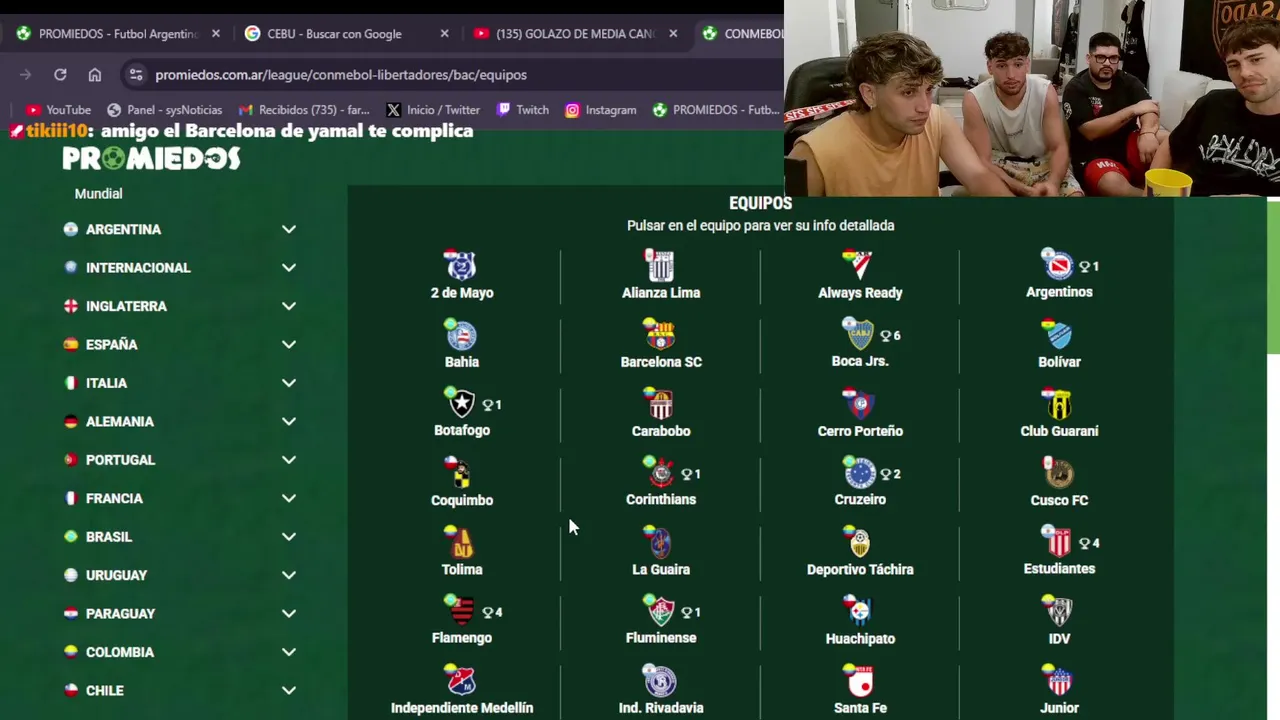The image size is (1280, 720).
Task: Click the address bar URL field
Action: (x=450, y=75)
